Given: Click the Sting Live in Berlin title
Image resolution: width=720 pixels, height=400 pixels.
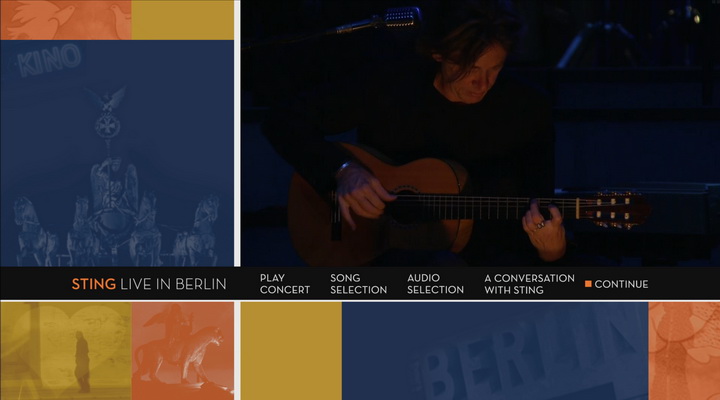Looking at the screenshot, I should tap(149, 284).
